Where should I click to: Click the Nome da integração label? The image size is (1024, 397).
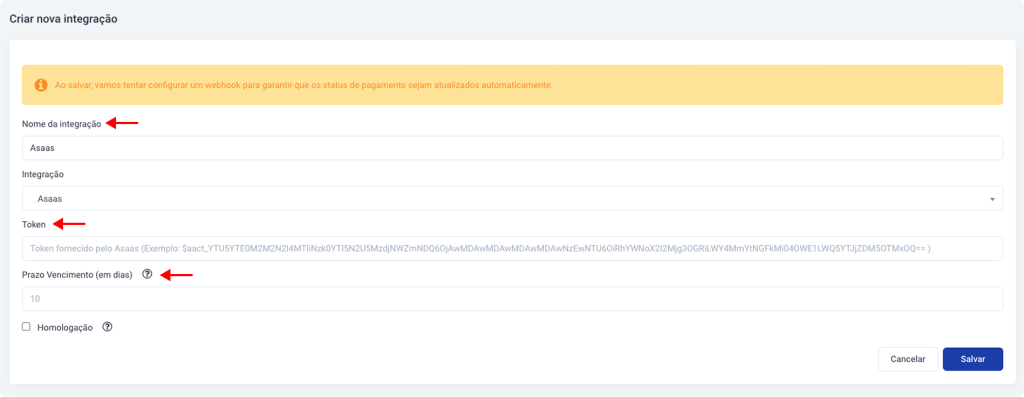[62, 124]
